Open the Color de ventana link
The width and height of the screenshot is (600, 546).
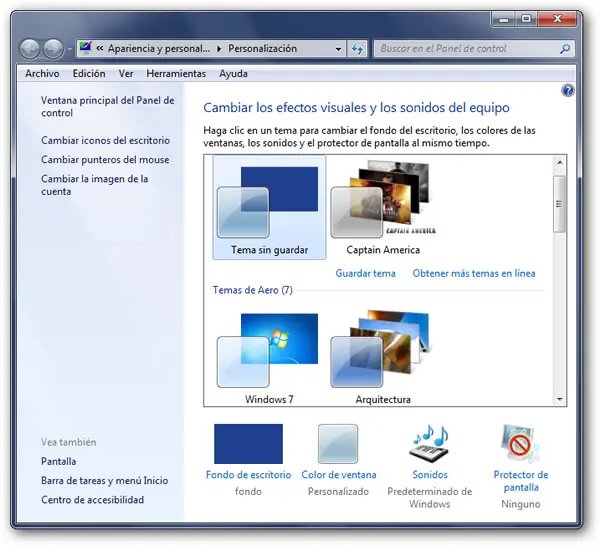pos(339,475)
